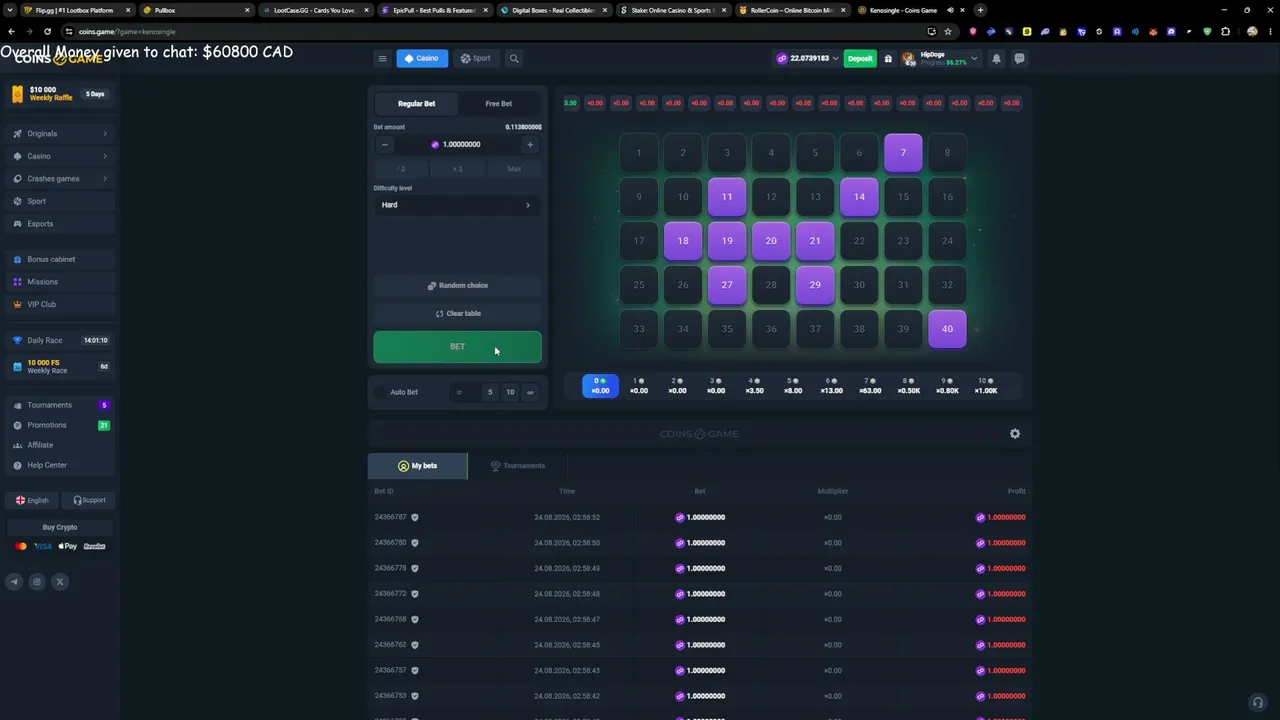This screenshot has width=1280, height=720.
Task: Open the chat bubble icon
Action: click(1019, 58)
